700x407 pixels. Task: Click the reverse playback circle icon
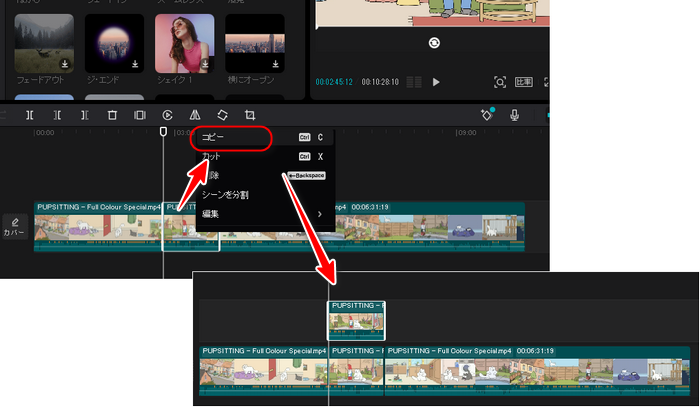(x=167, y=116)
